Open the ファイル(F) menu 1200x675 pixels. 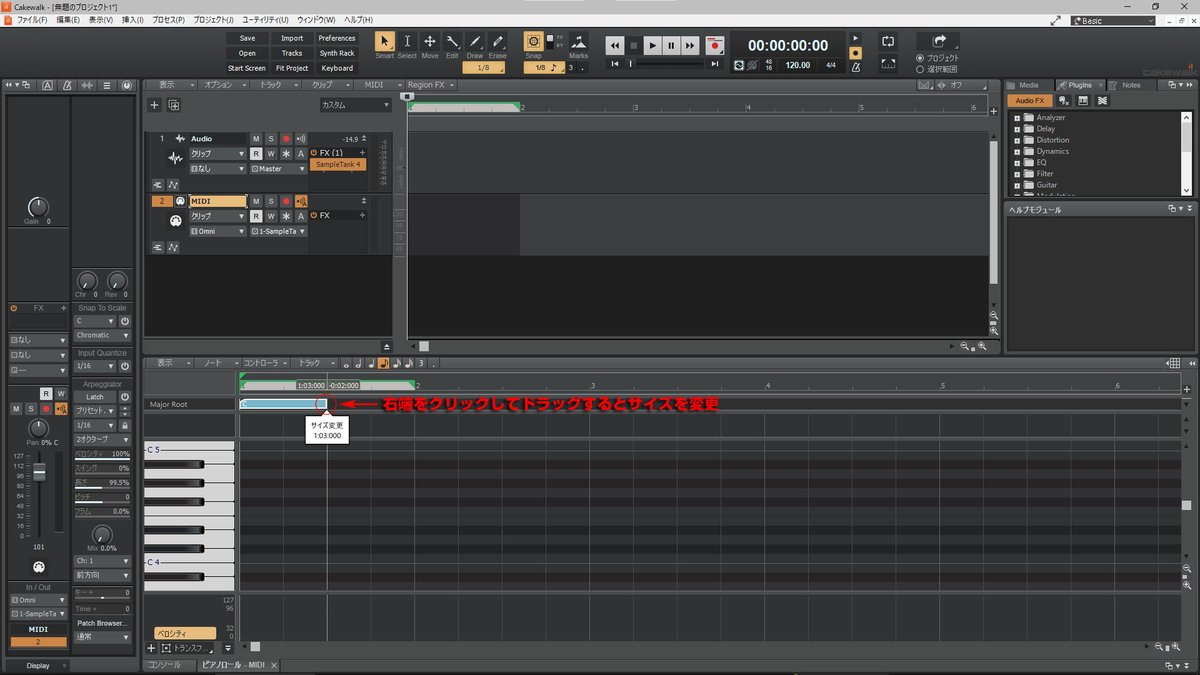tap(31, 20)
